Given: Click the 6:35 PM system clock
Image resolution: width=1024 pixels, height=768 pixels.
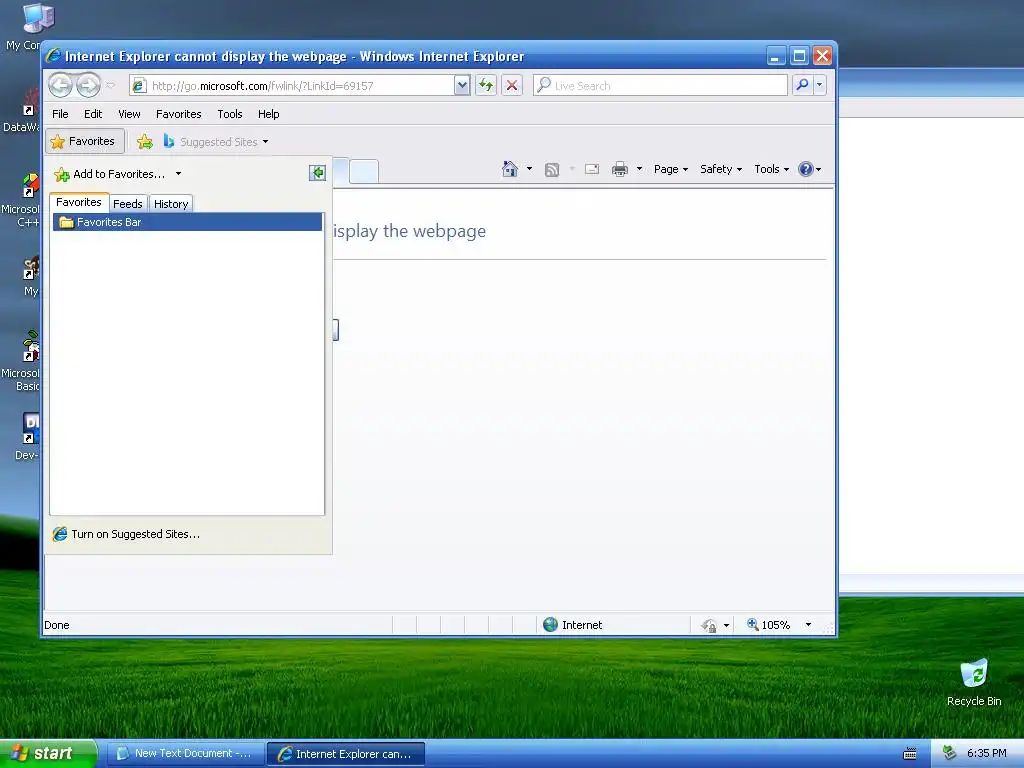Looking at the screenshot, I should (x=987, y=754).
